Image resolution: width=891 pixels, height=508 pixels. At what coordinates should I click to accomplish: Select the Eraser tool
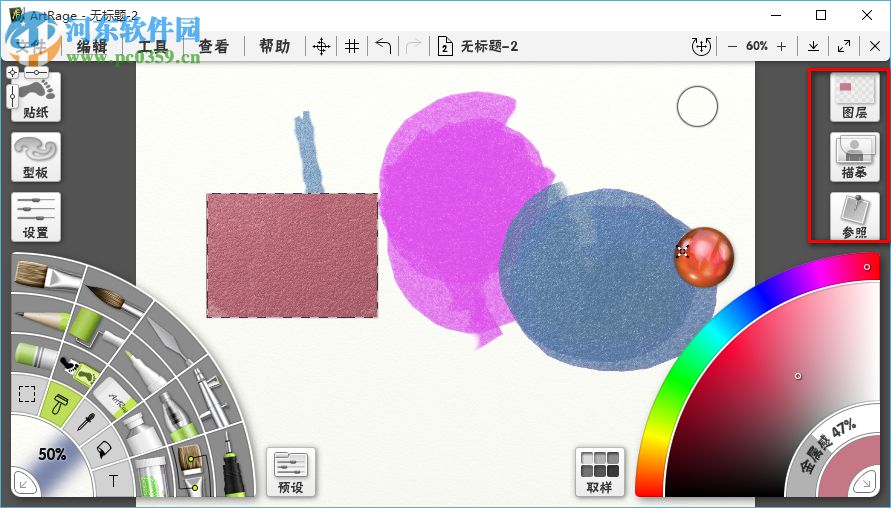(x=116, y=397)
